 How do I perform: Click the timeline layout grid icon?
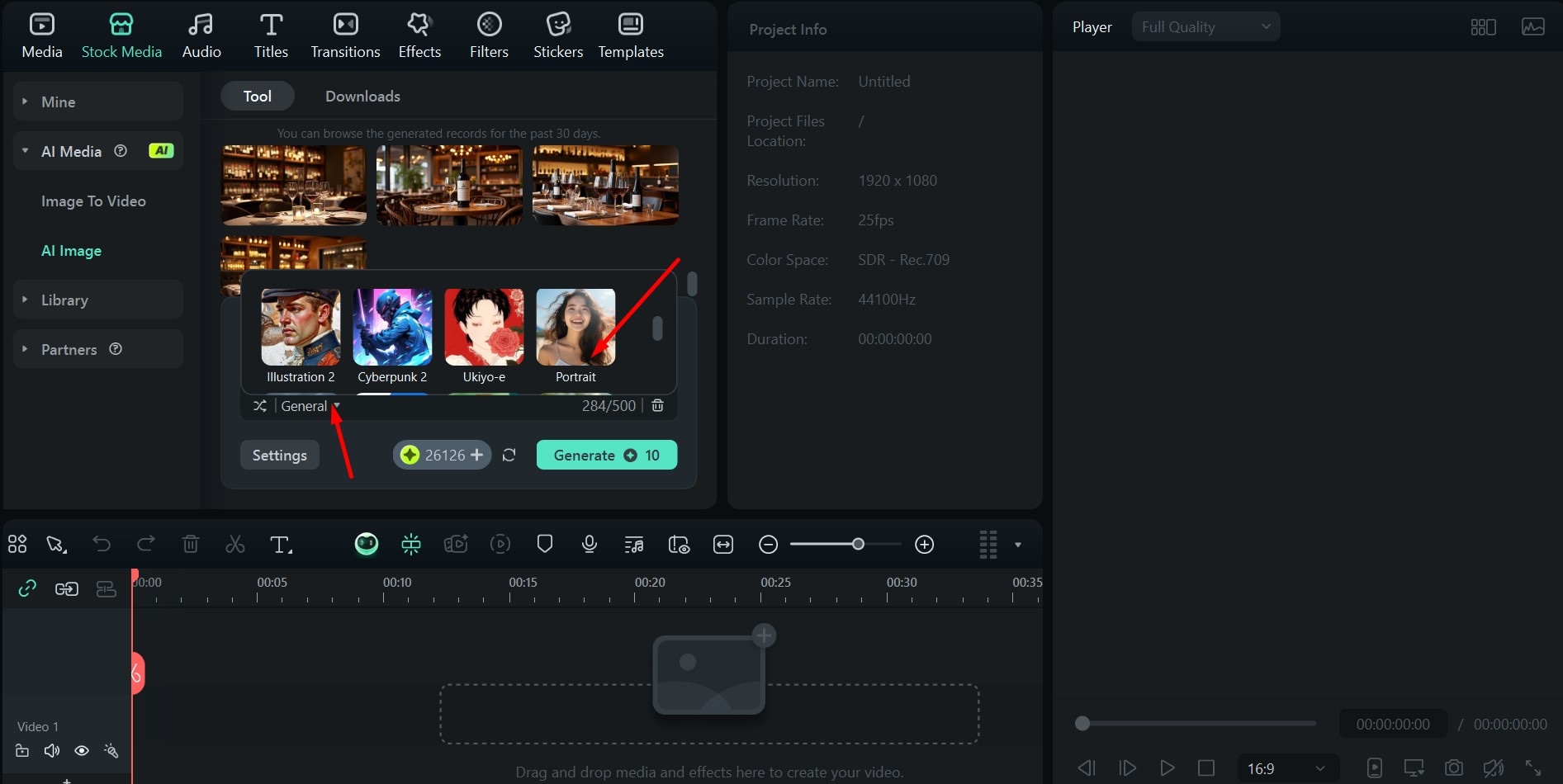tap(17, 544)
